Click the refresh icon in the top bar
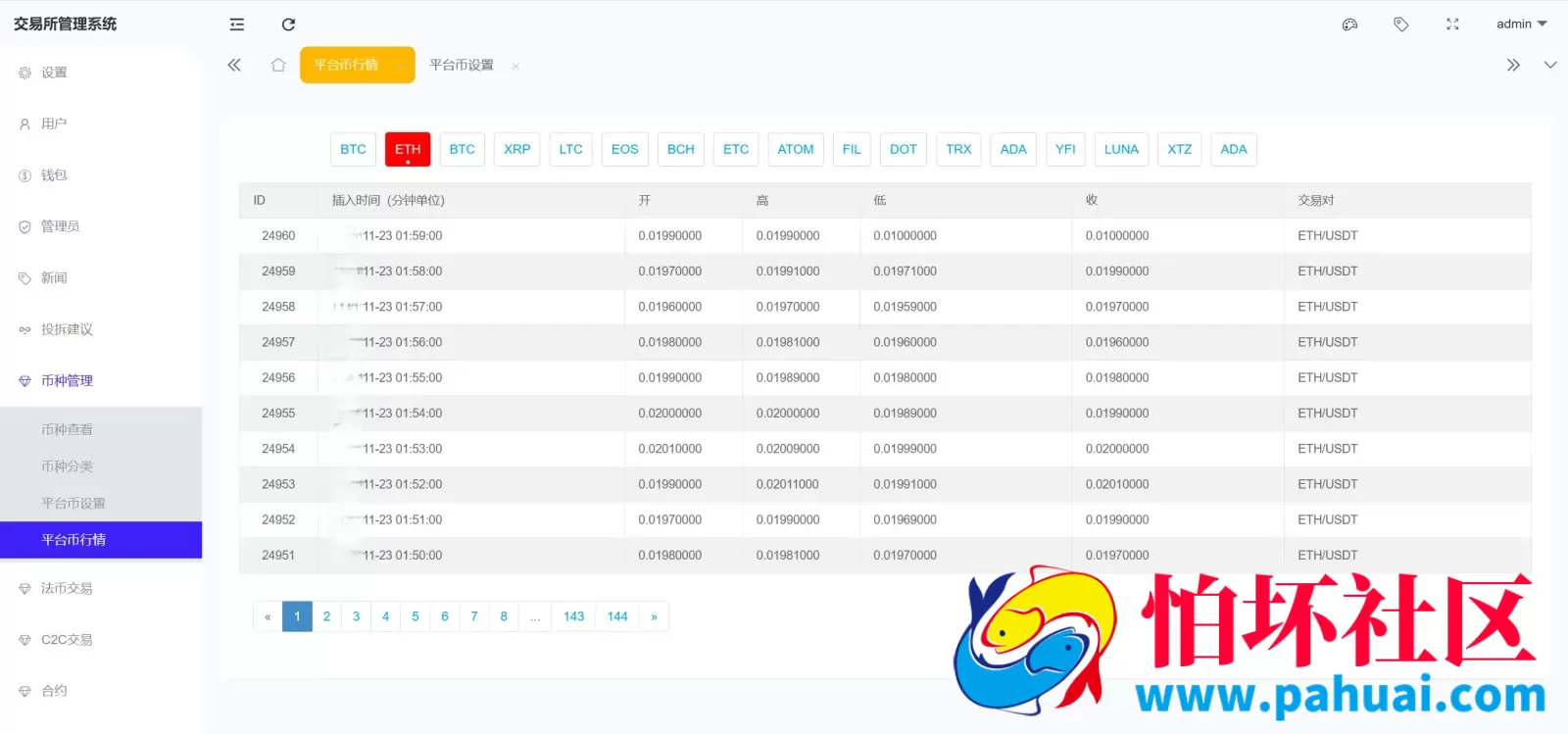Screen dimensions: 1568x734 (288, 24)
